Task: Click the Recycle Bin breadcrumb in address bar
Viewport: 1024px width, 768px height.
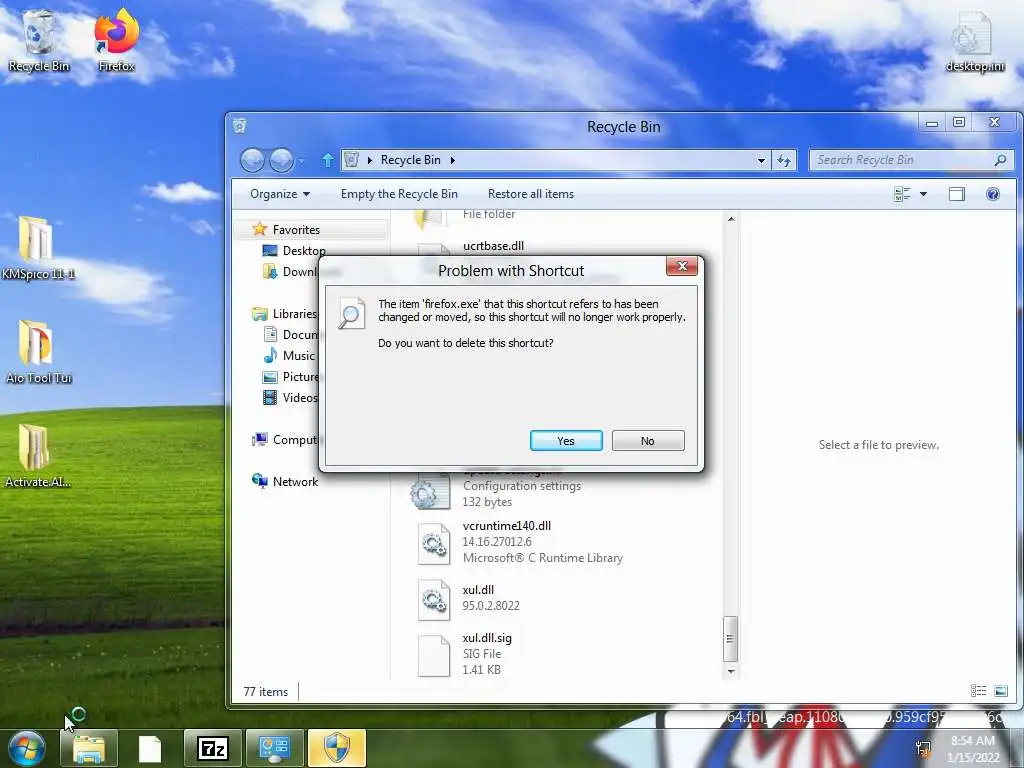Action: pos(410,160)
